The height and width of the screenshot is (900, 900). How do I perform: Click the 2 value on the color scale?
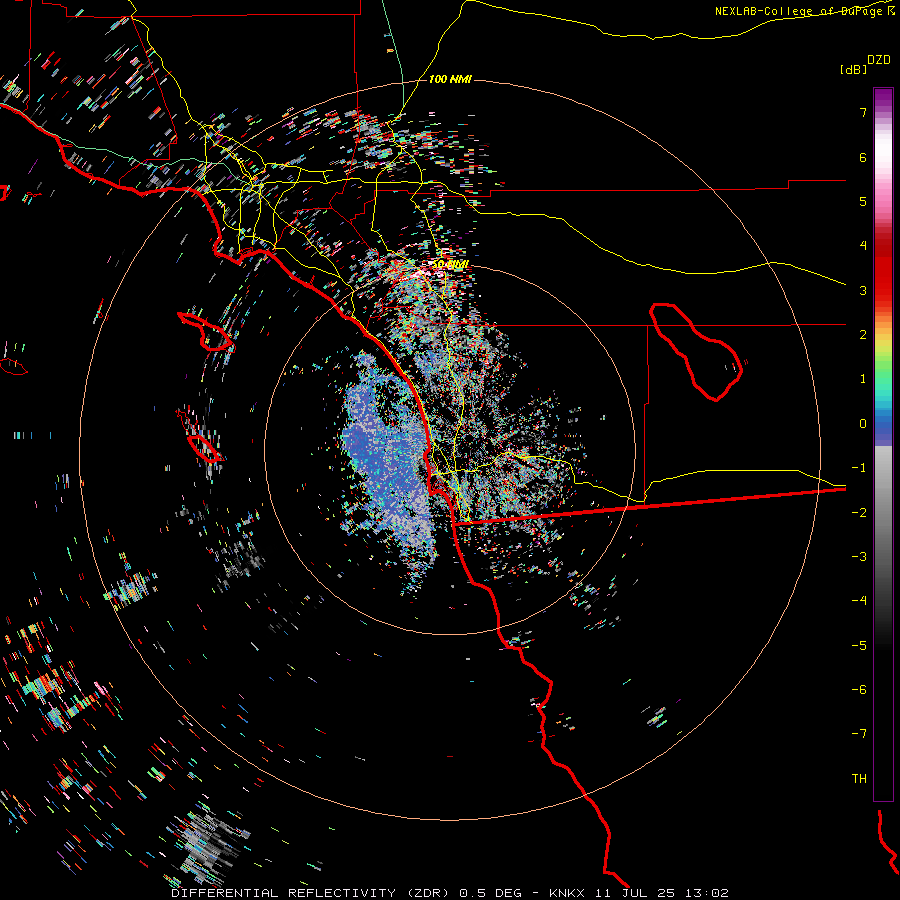pos(863,335)
